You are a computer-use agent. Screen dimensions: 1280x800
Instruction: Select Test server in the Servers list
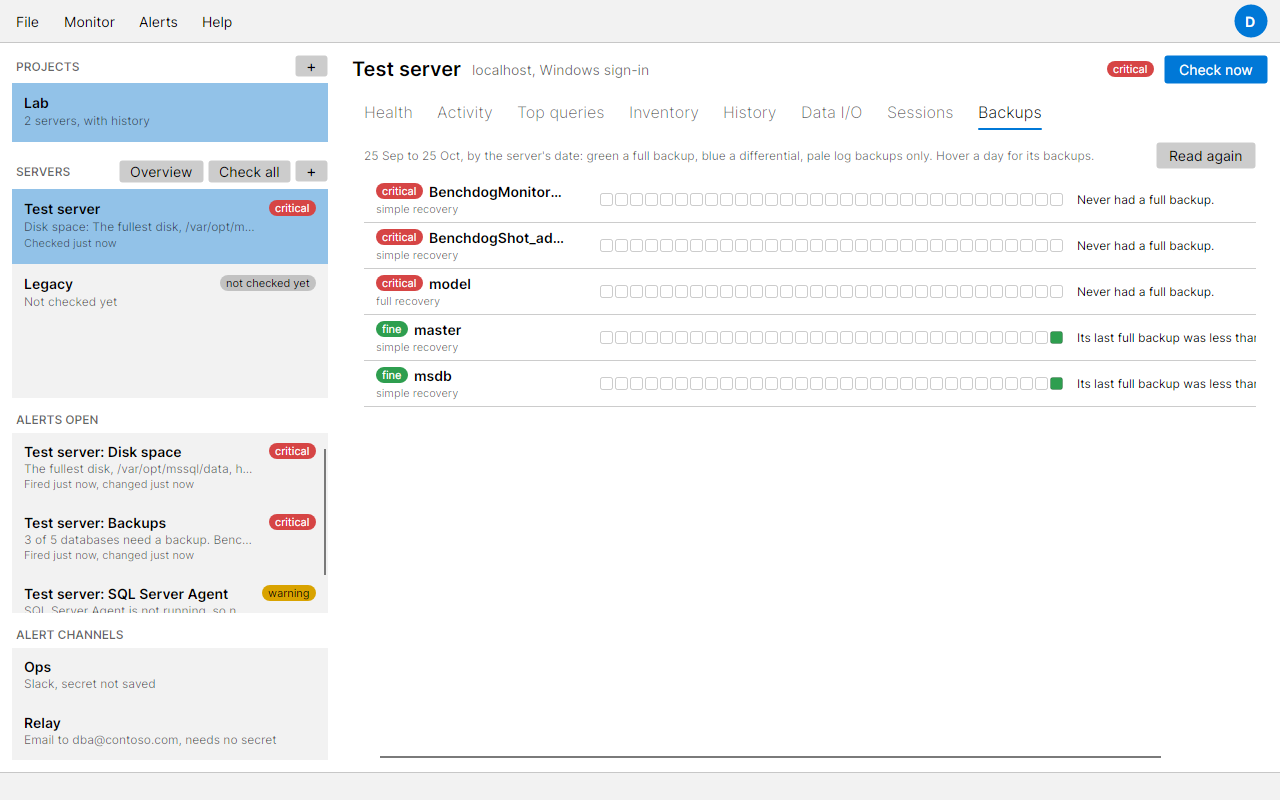(x=170, y=226)
